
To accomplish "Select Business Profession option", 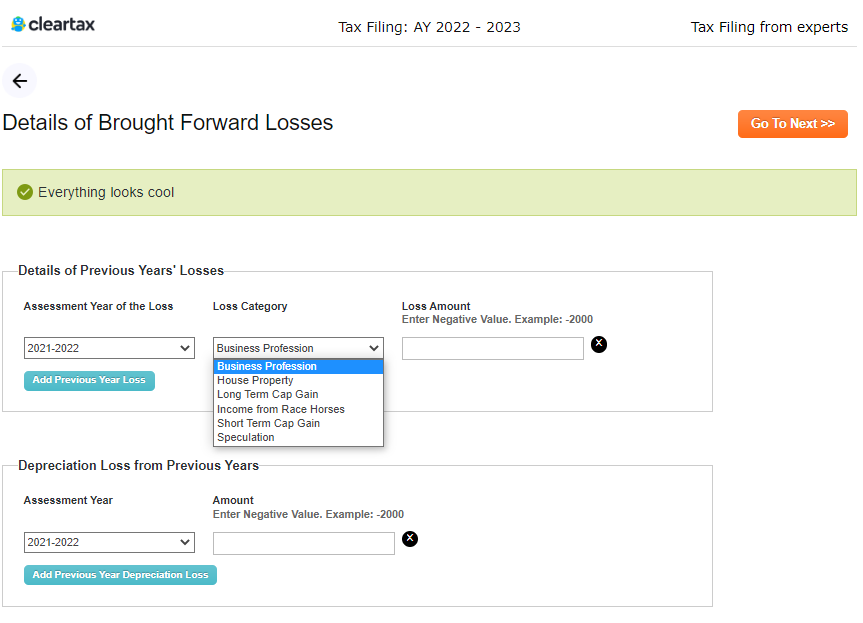I will coord(298,367).
